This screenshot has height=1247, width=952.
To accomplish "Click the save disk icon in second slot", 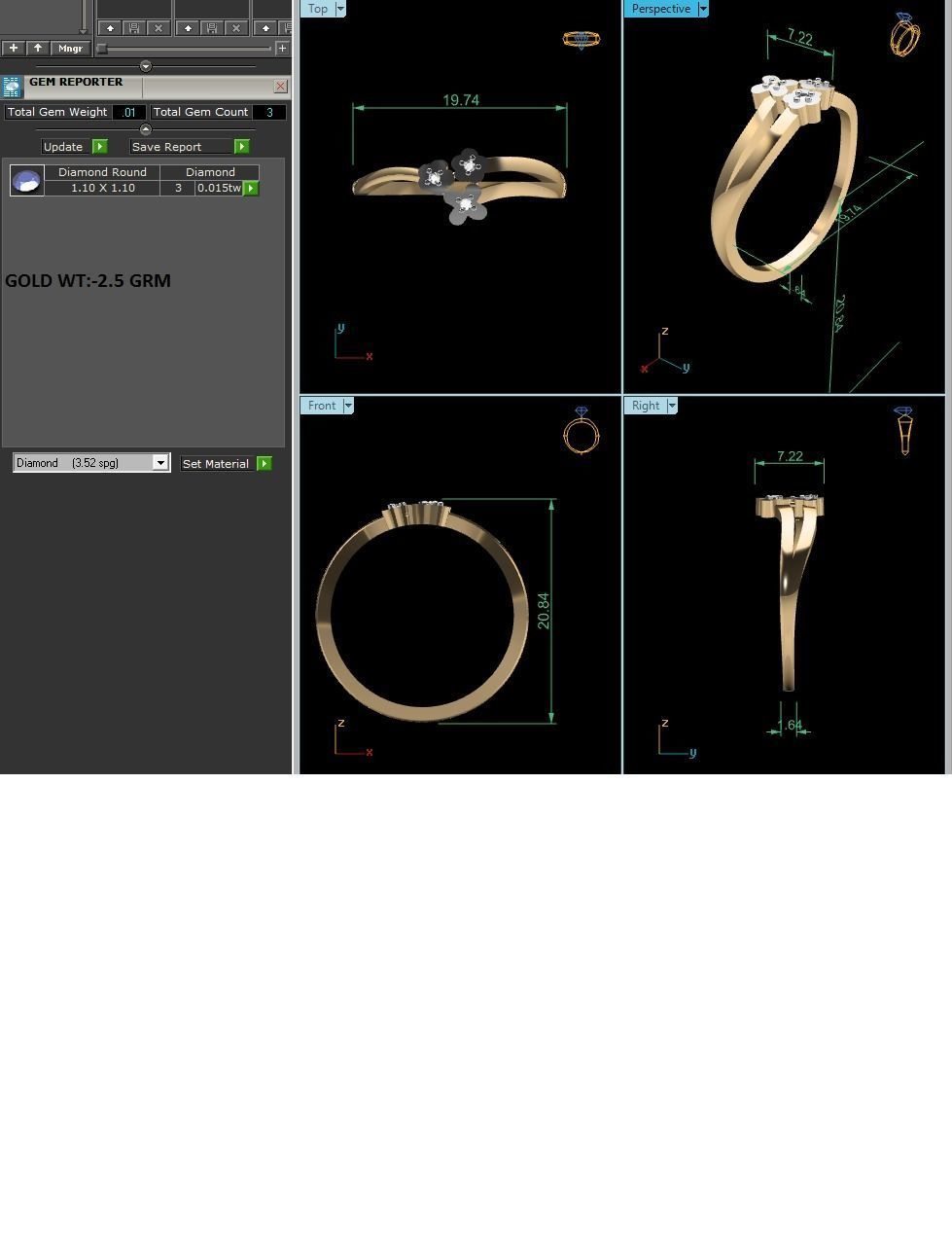I will point(212,28).
